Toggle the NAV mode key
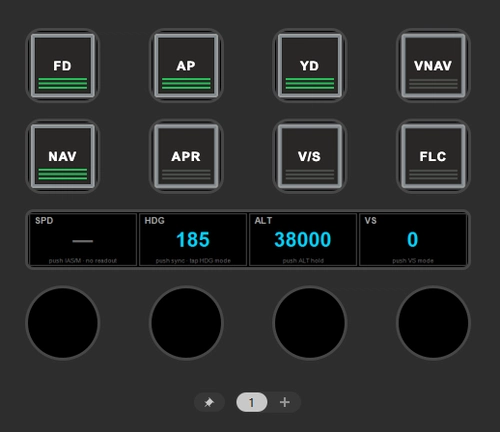 click(63, 156)
